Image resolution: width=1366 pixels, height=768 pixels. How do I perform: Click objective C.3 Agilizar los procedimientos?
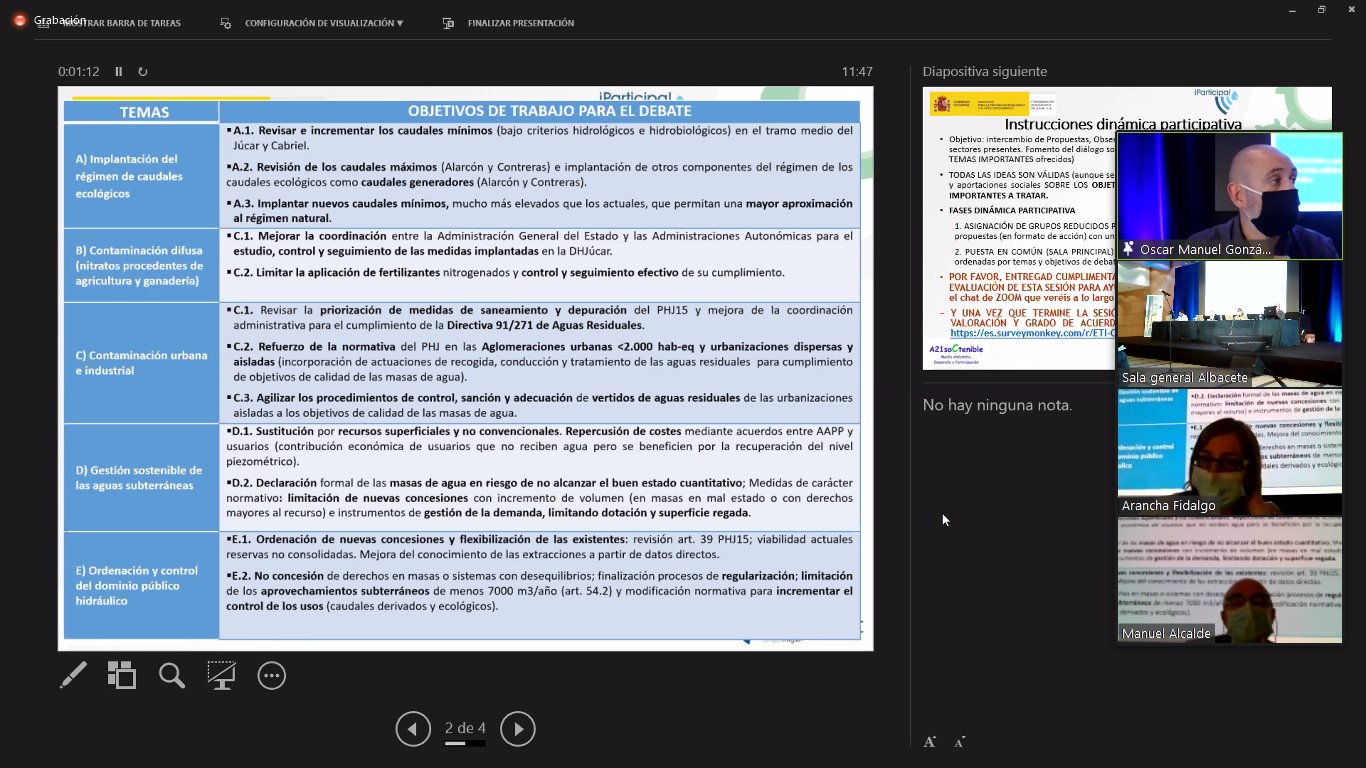pos(540,405)
